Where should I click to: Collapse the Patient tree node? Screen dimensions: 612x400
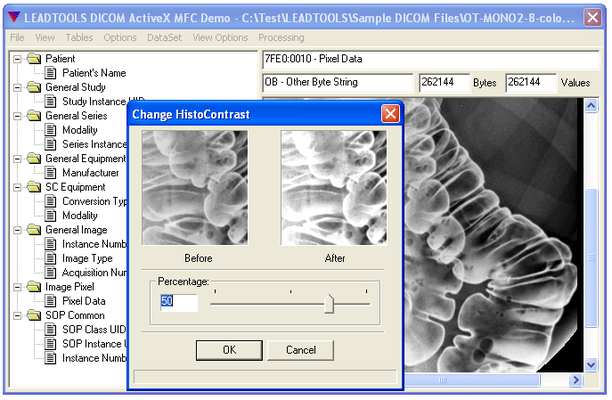coord(17,59)
